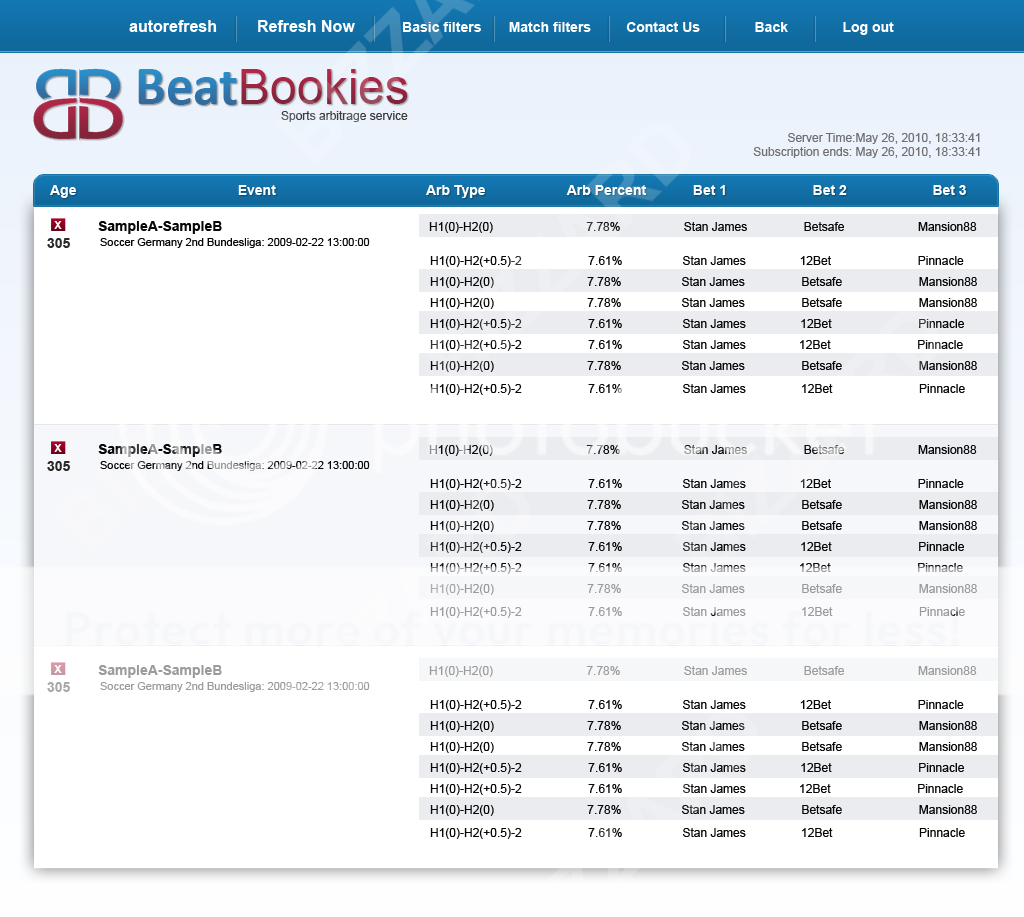Screen dimensions: 1024x917
Task: Click the age value 305 of the first event
Action: coord(58,243)
